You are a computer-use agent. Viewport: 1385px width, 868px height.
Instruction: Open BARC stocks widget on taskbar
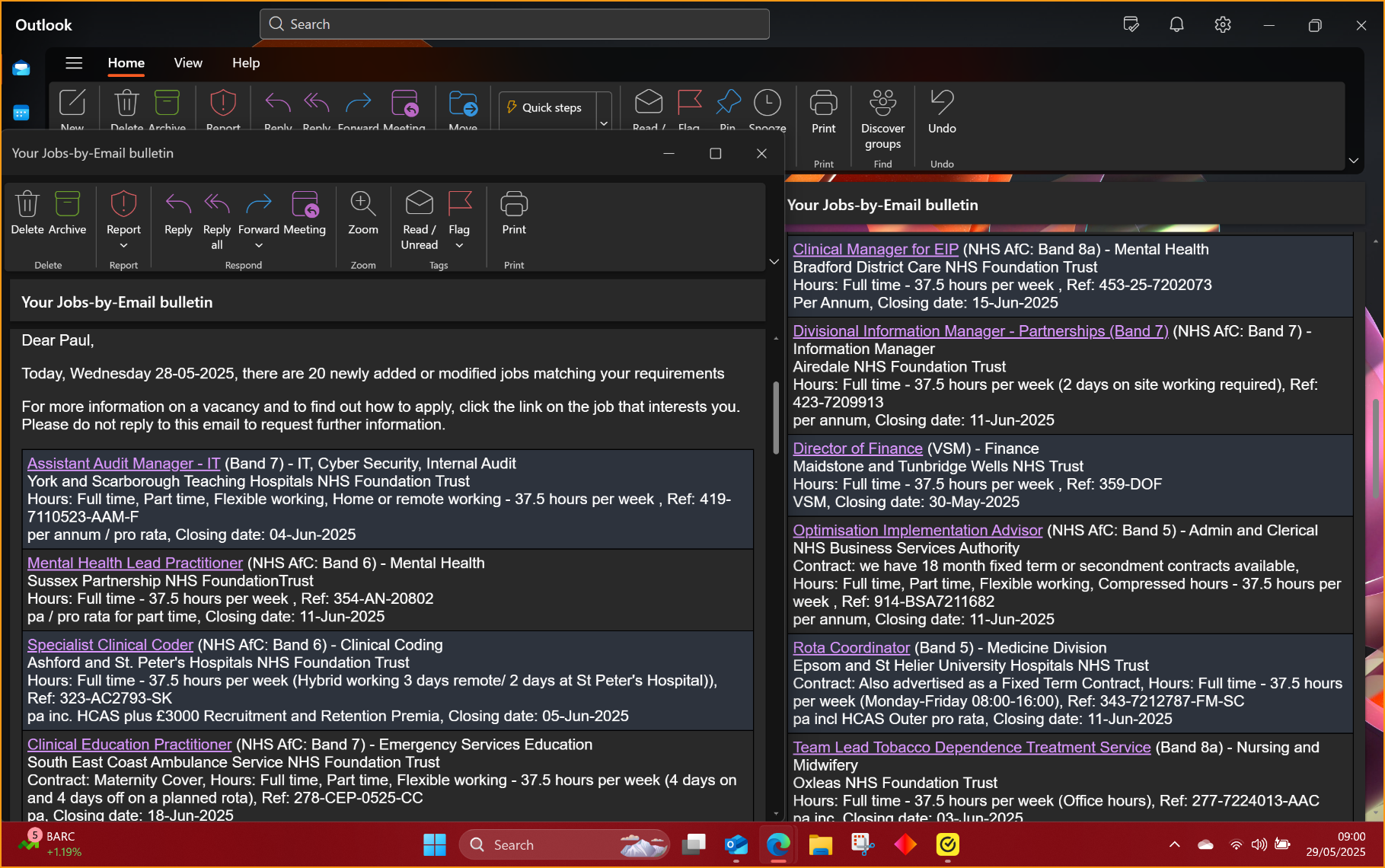[50, 844]
